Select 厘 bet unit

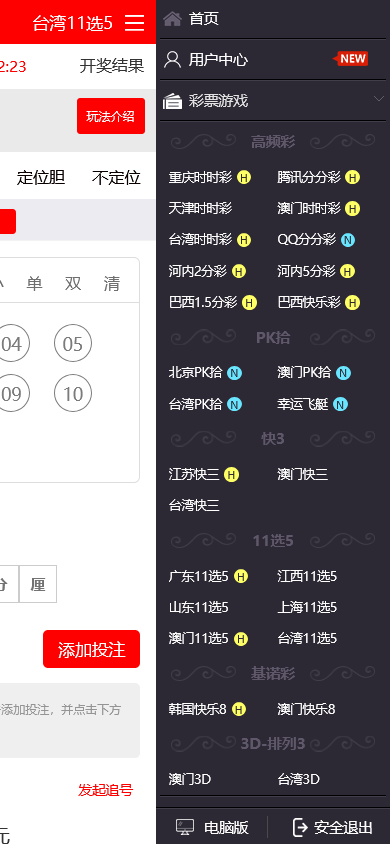click(38, 584)
